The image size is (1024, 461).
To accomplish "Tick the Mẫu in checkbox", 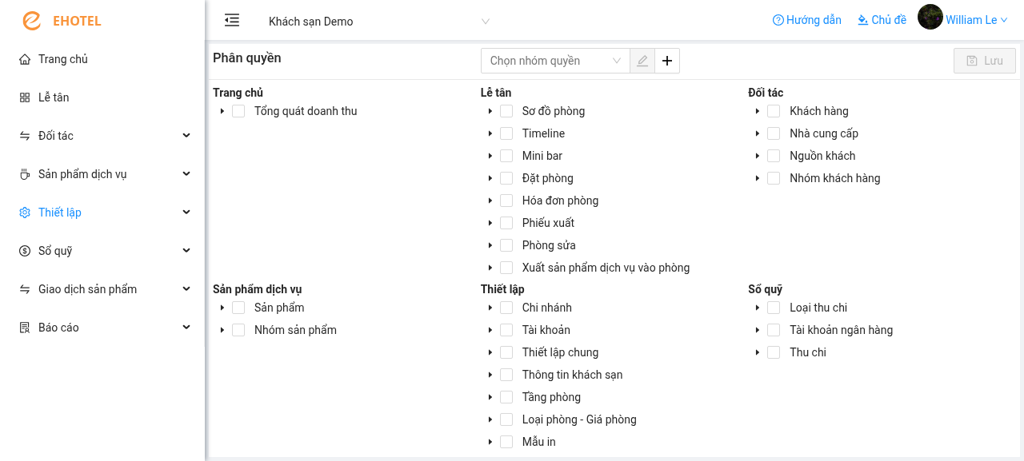I will 506,442.
